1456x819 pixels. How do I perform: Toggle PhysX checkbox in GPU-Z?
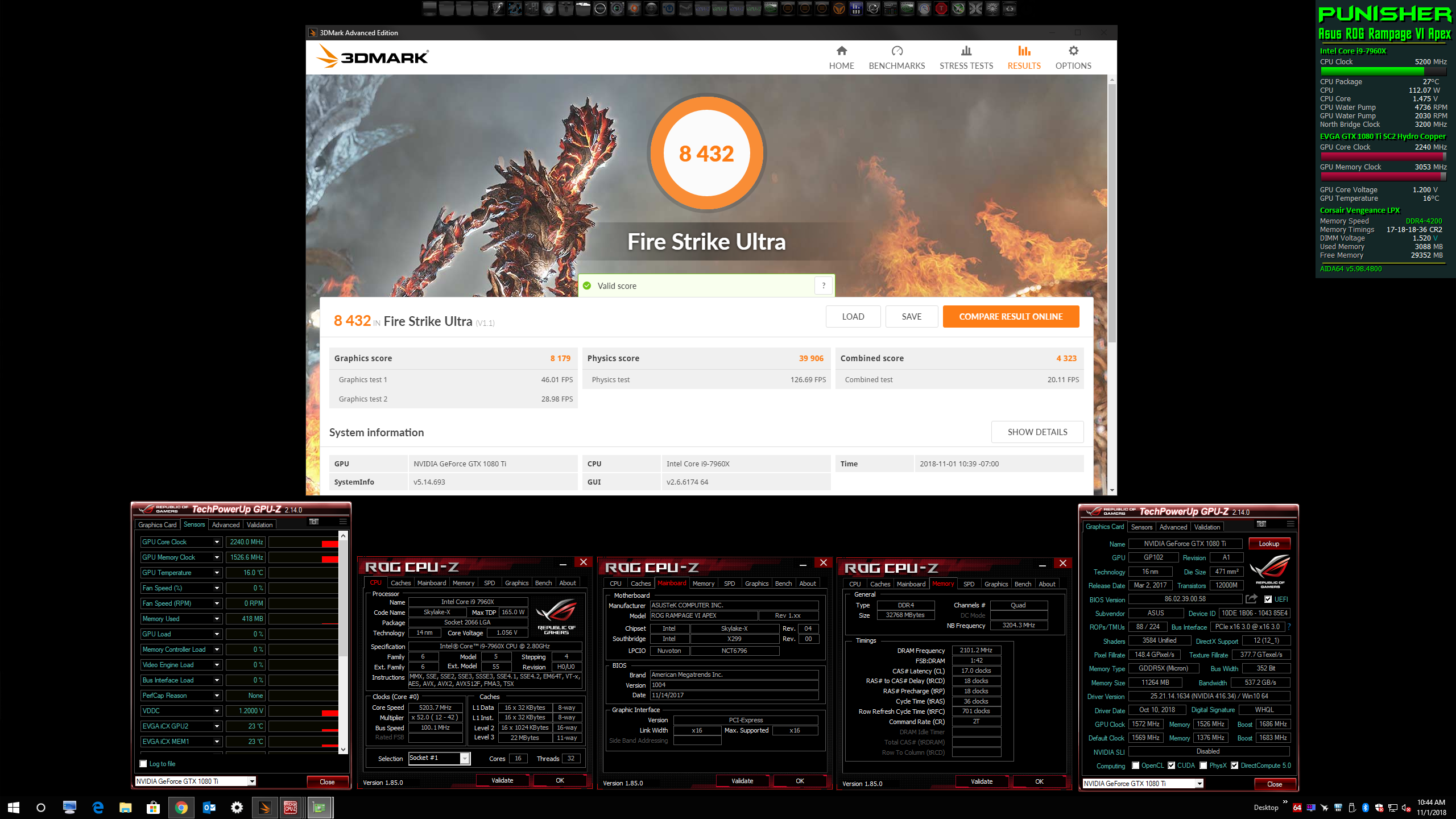[1203, 765]
